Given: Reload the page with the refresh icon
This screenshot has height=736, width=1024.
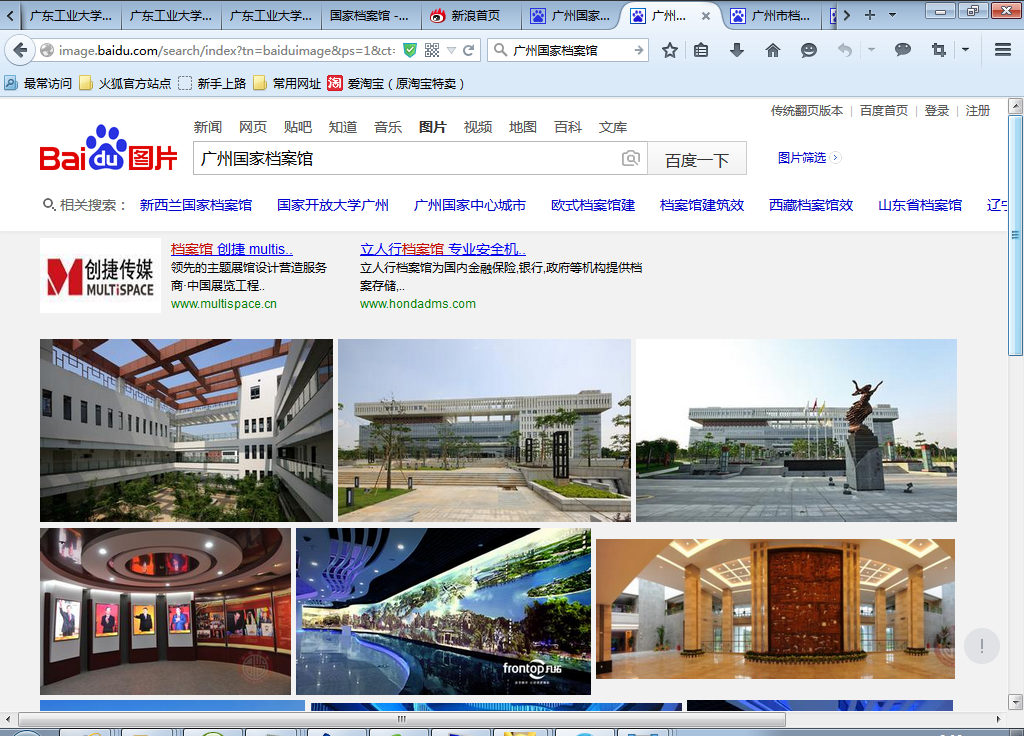Looking at the screenshot, I should tap(468, 50).
